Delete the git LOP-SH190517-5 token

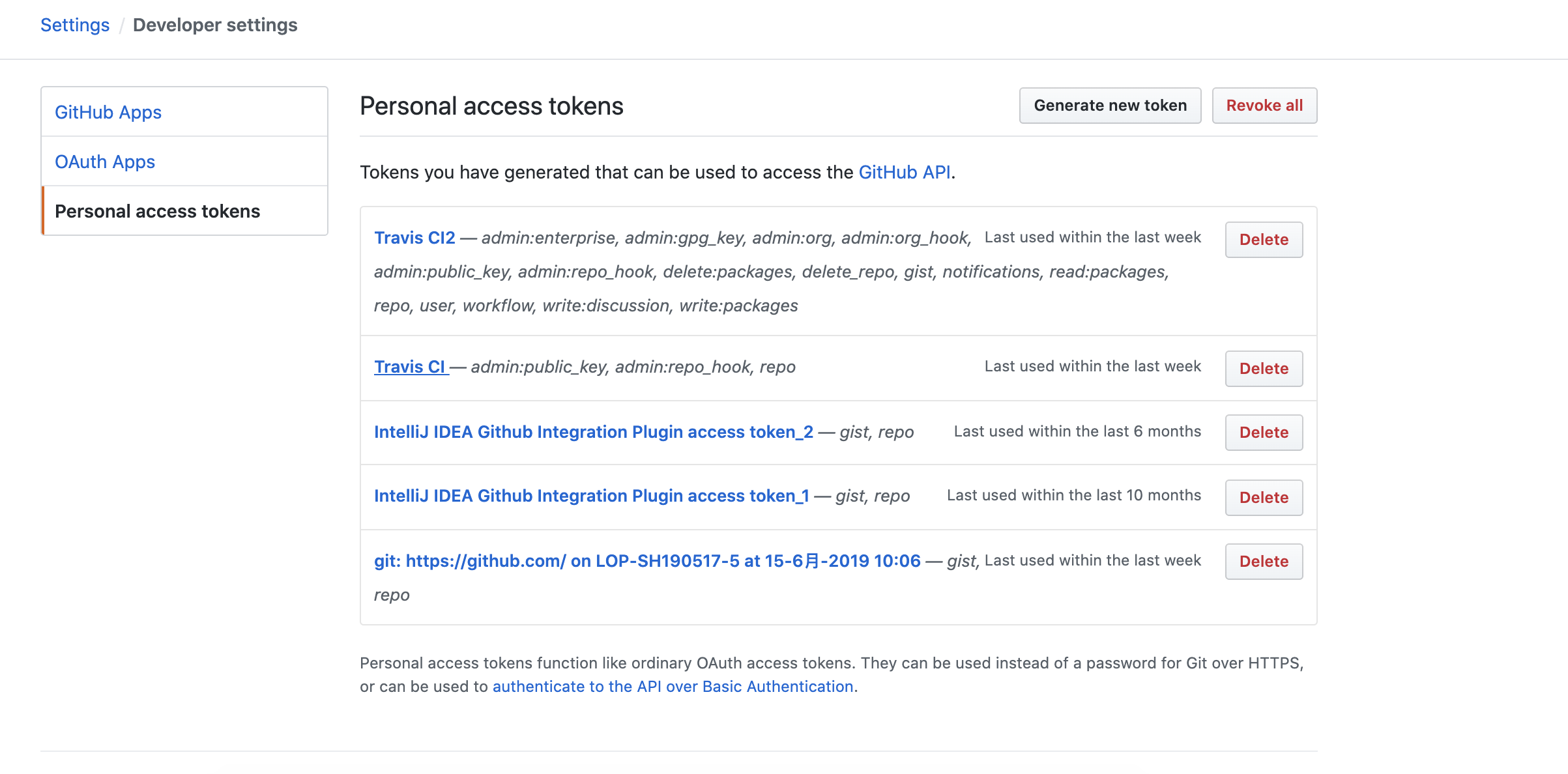click(1264, 562)
